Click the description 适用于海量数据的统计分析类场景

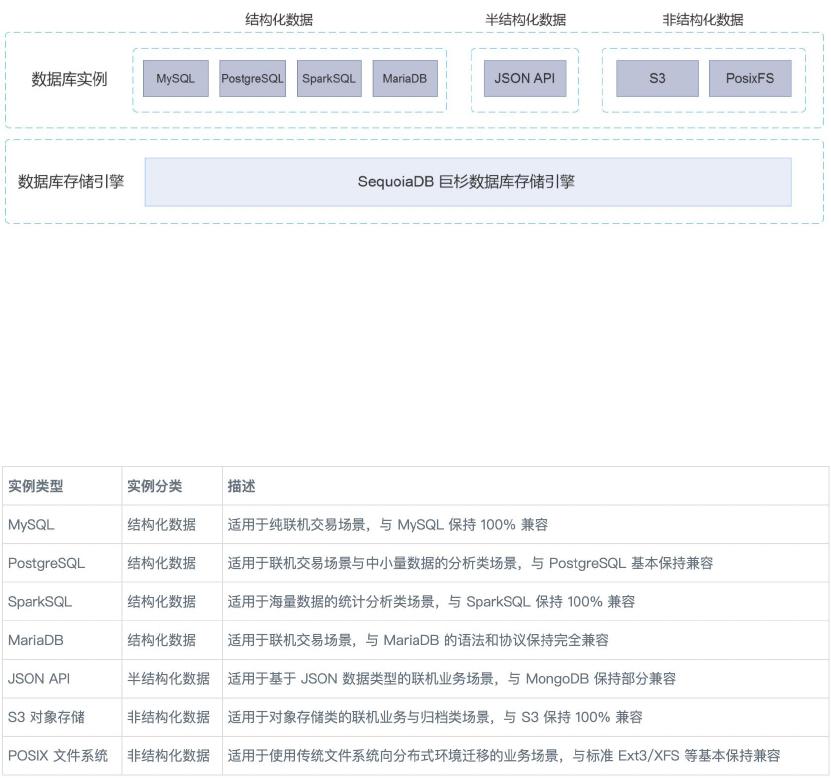click(x=431, y=602)
